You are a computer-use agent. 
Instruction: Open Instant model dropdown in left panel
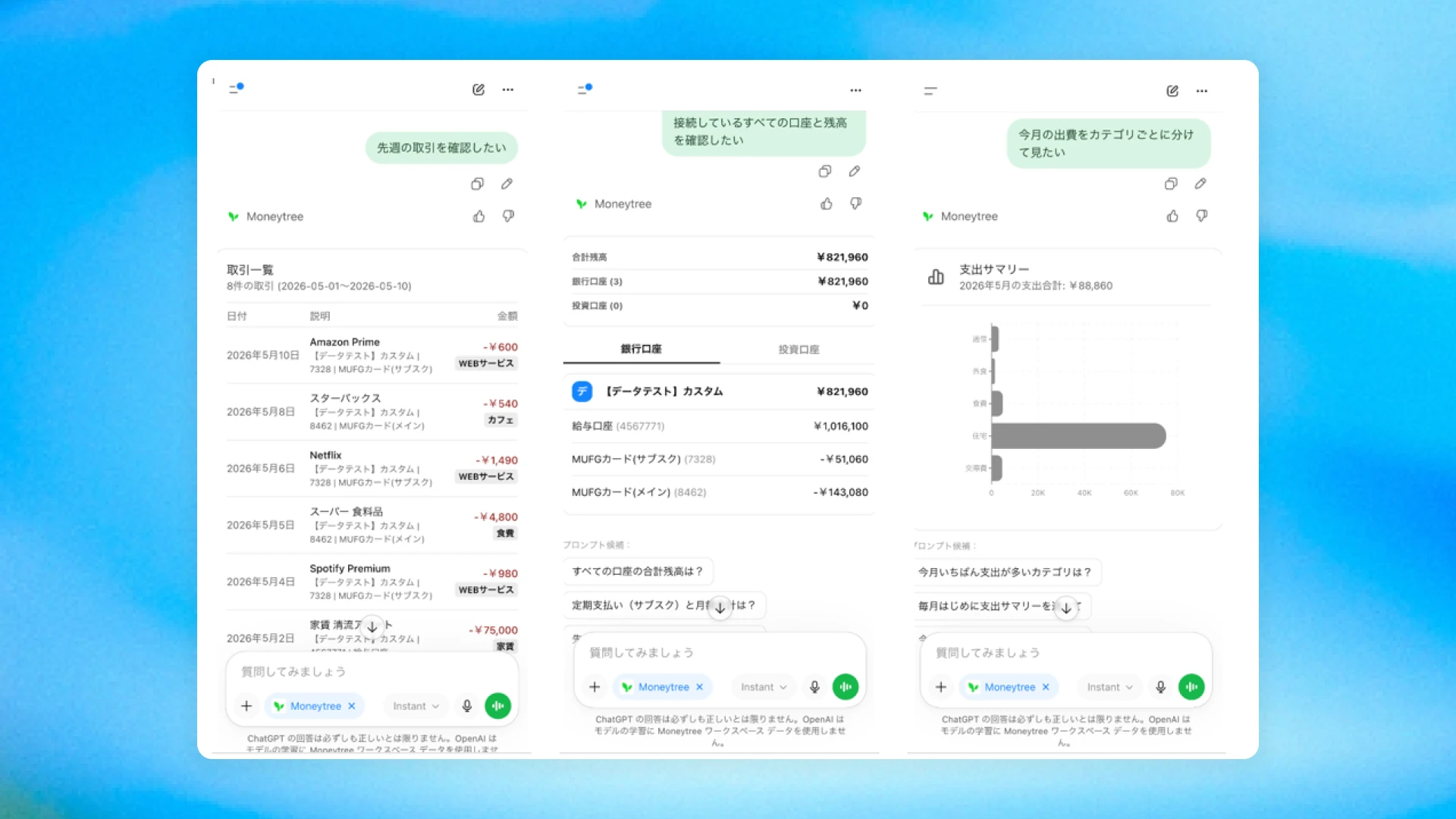pyautogui.click(x=416, y=706)
